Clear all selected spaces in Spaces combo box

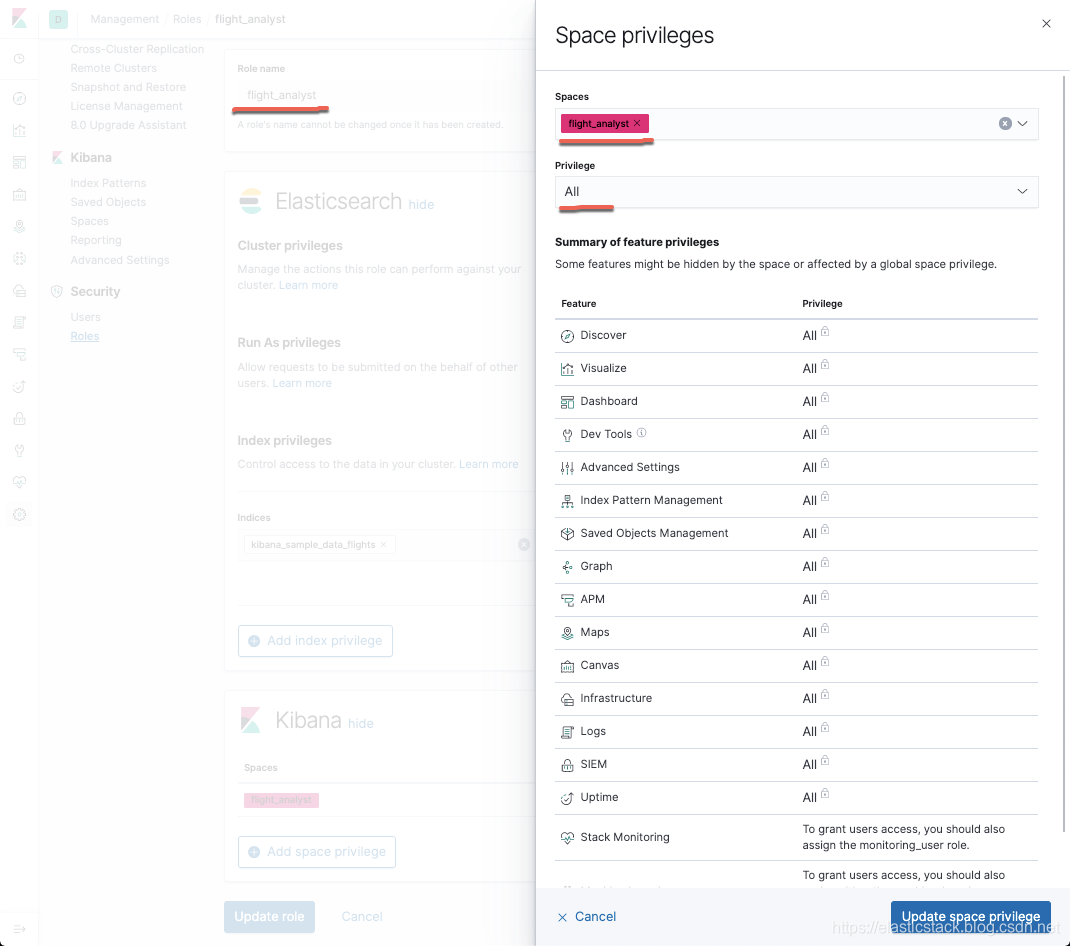1004,124
